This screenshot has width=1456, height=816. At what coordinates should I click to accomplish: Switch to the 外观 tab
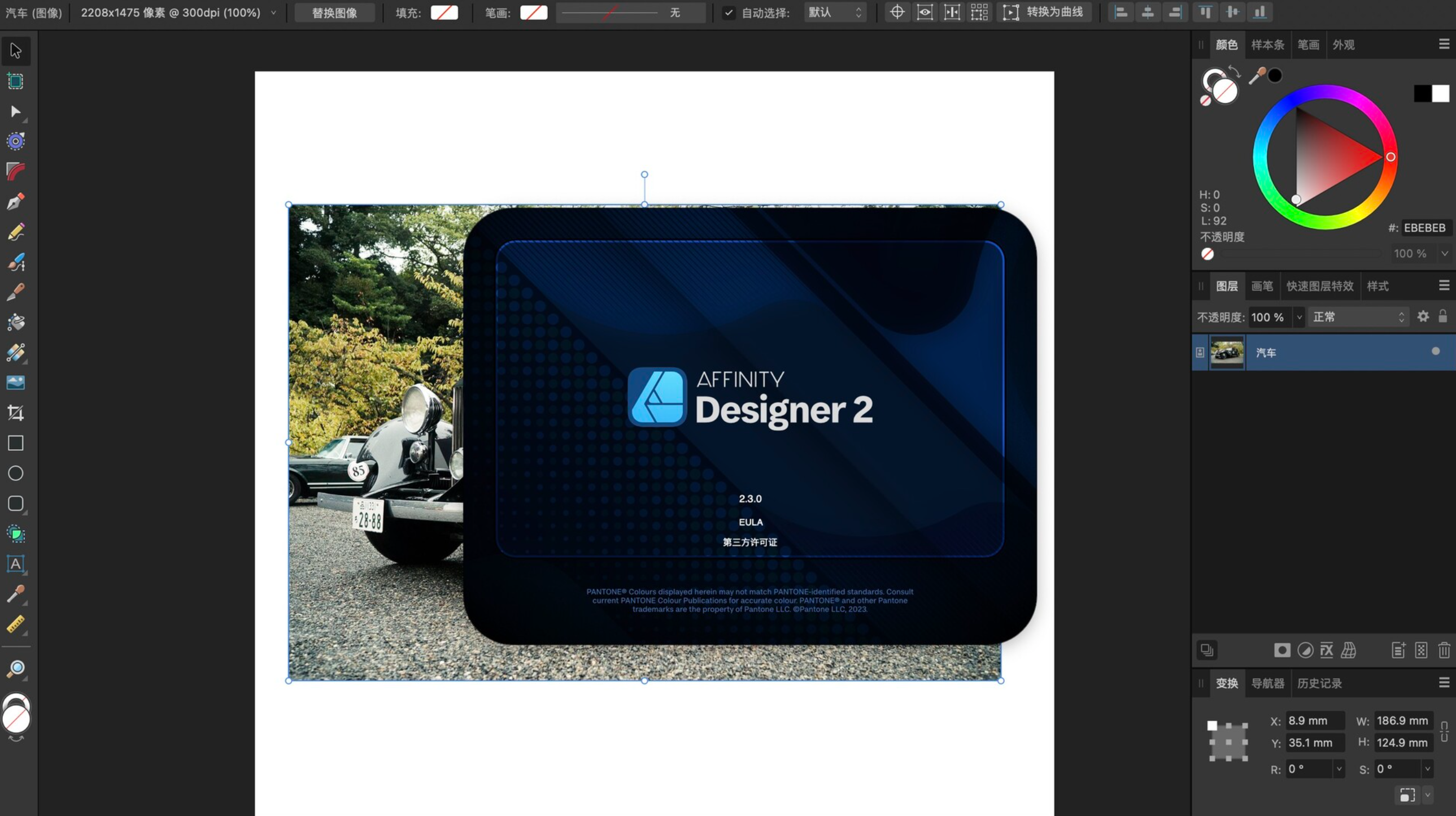[1344, 45]
